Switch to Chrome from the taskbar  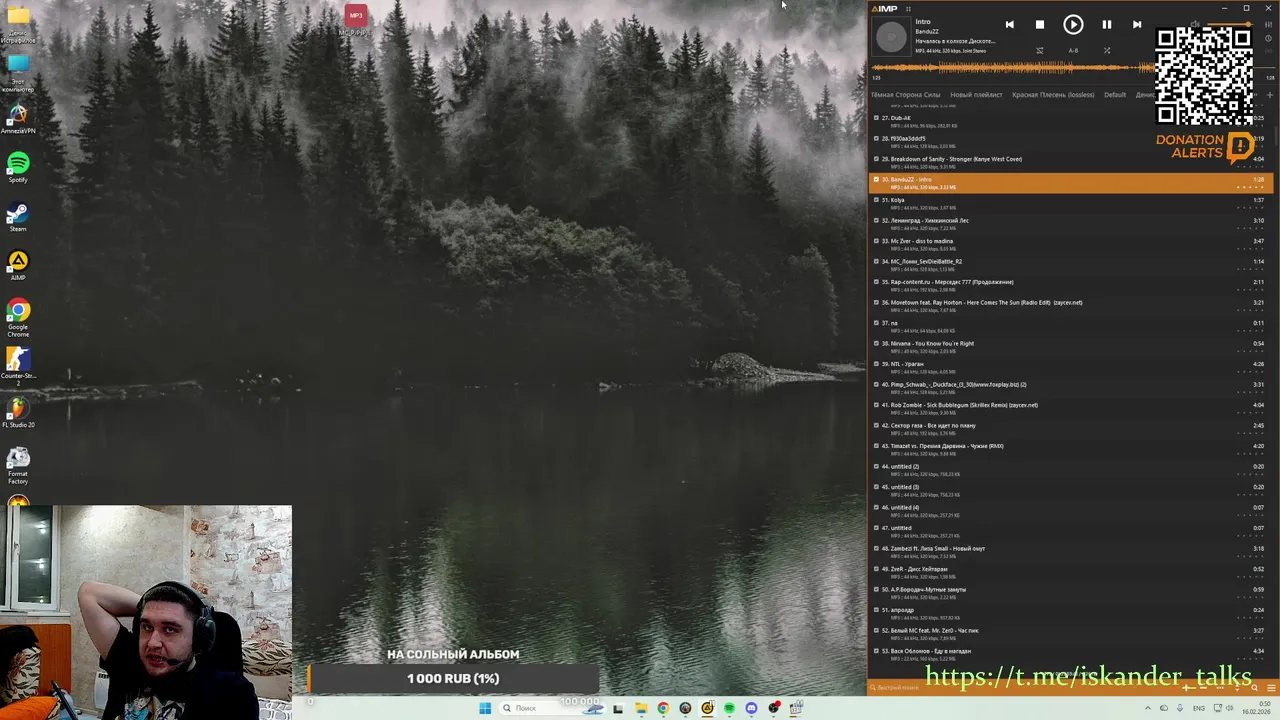pos(663,708)
